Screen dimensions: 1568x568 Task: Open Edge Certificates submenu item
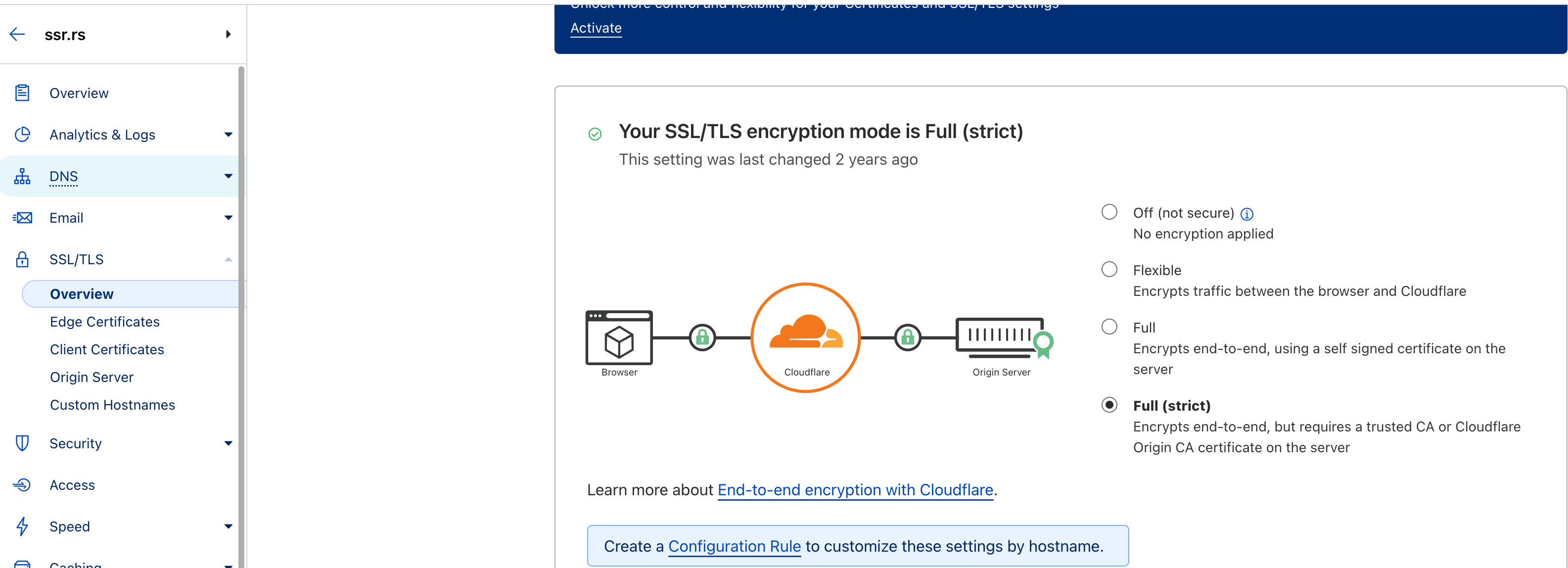coord(105,322)
